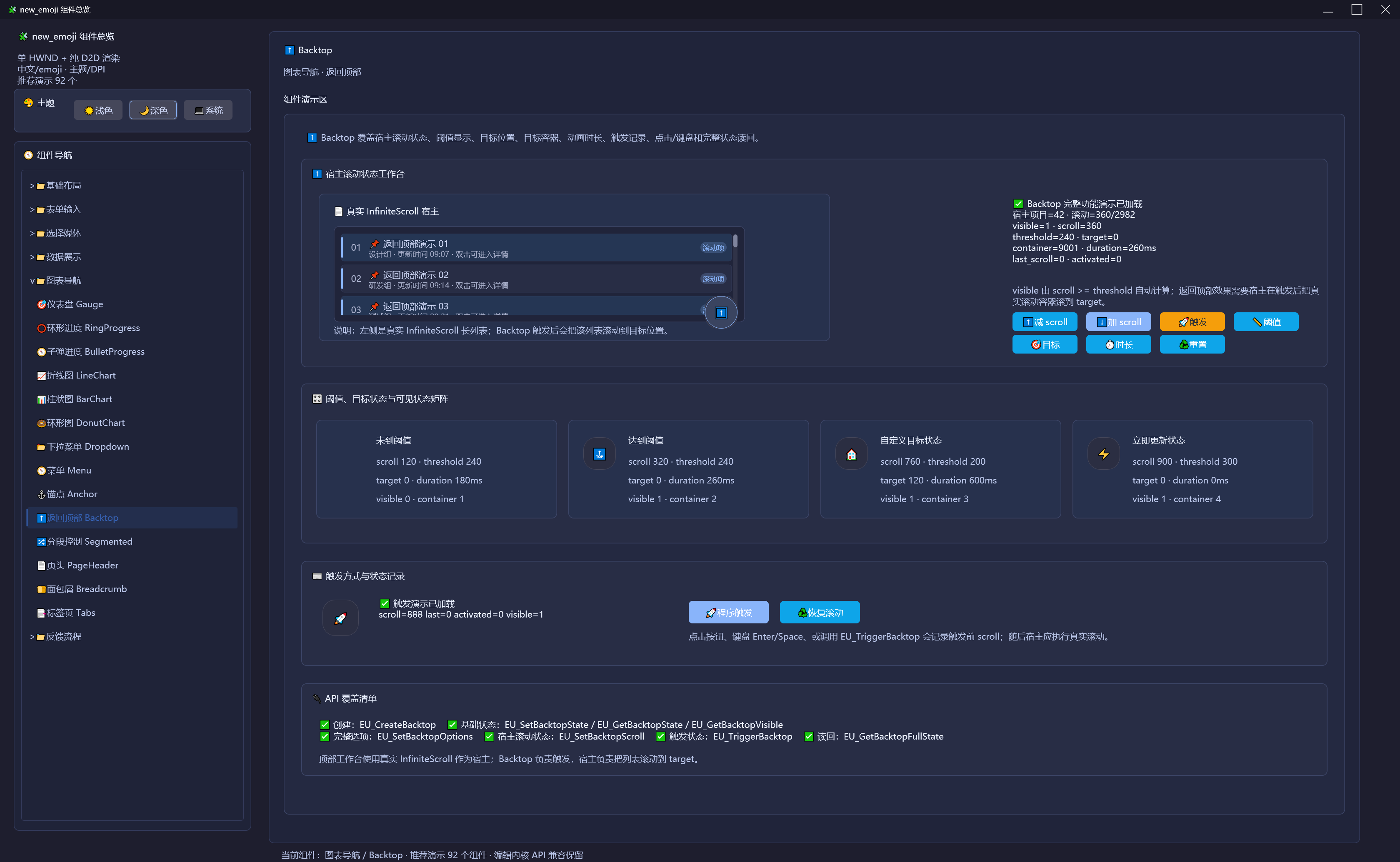Click the 重置 button
The height and width of the screenshot is (862, 1400).
[1192, 344]
